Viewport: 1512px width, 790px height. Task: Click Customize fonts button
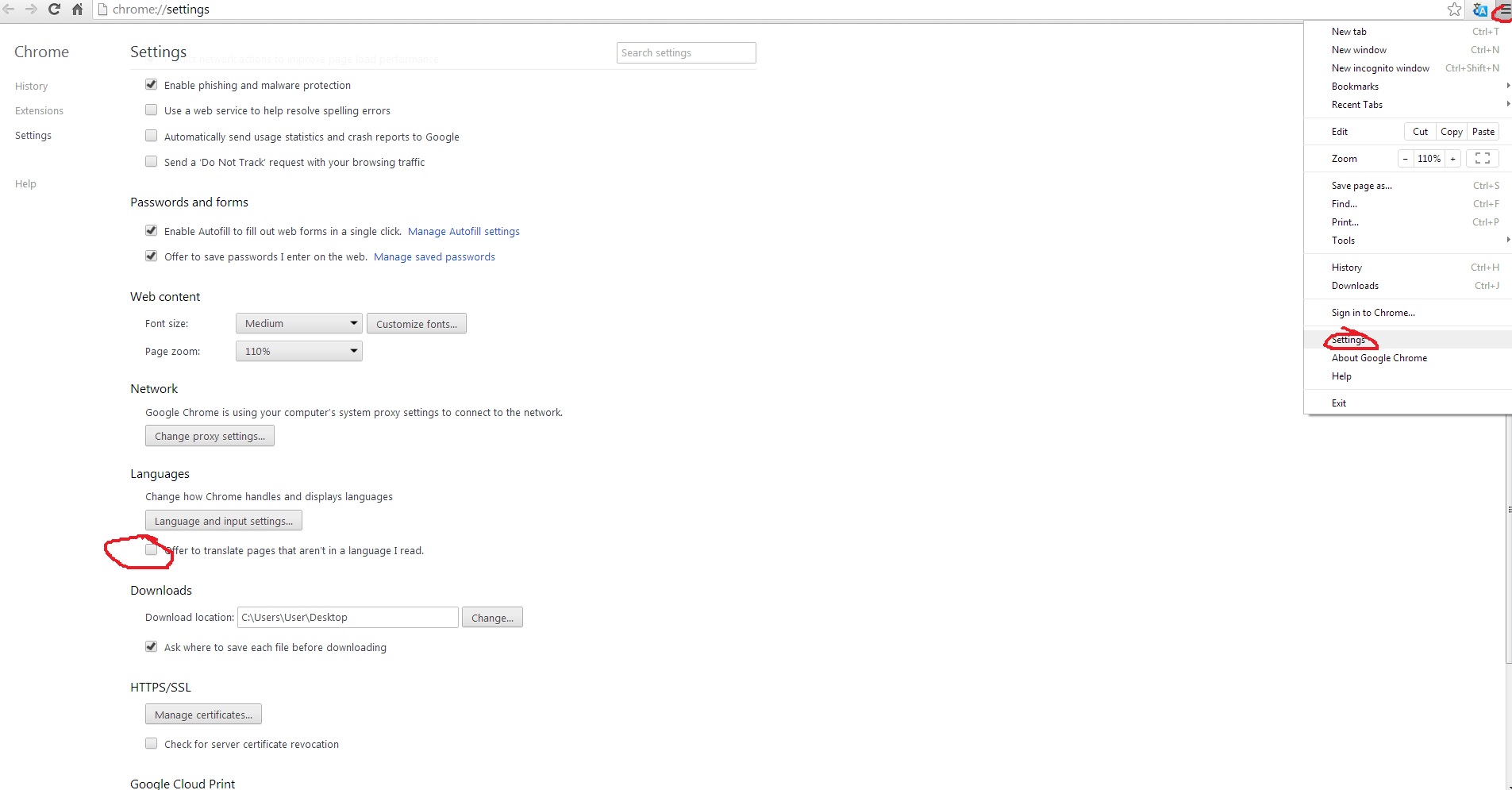(x=417, y=324)
